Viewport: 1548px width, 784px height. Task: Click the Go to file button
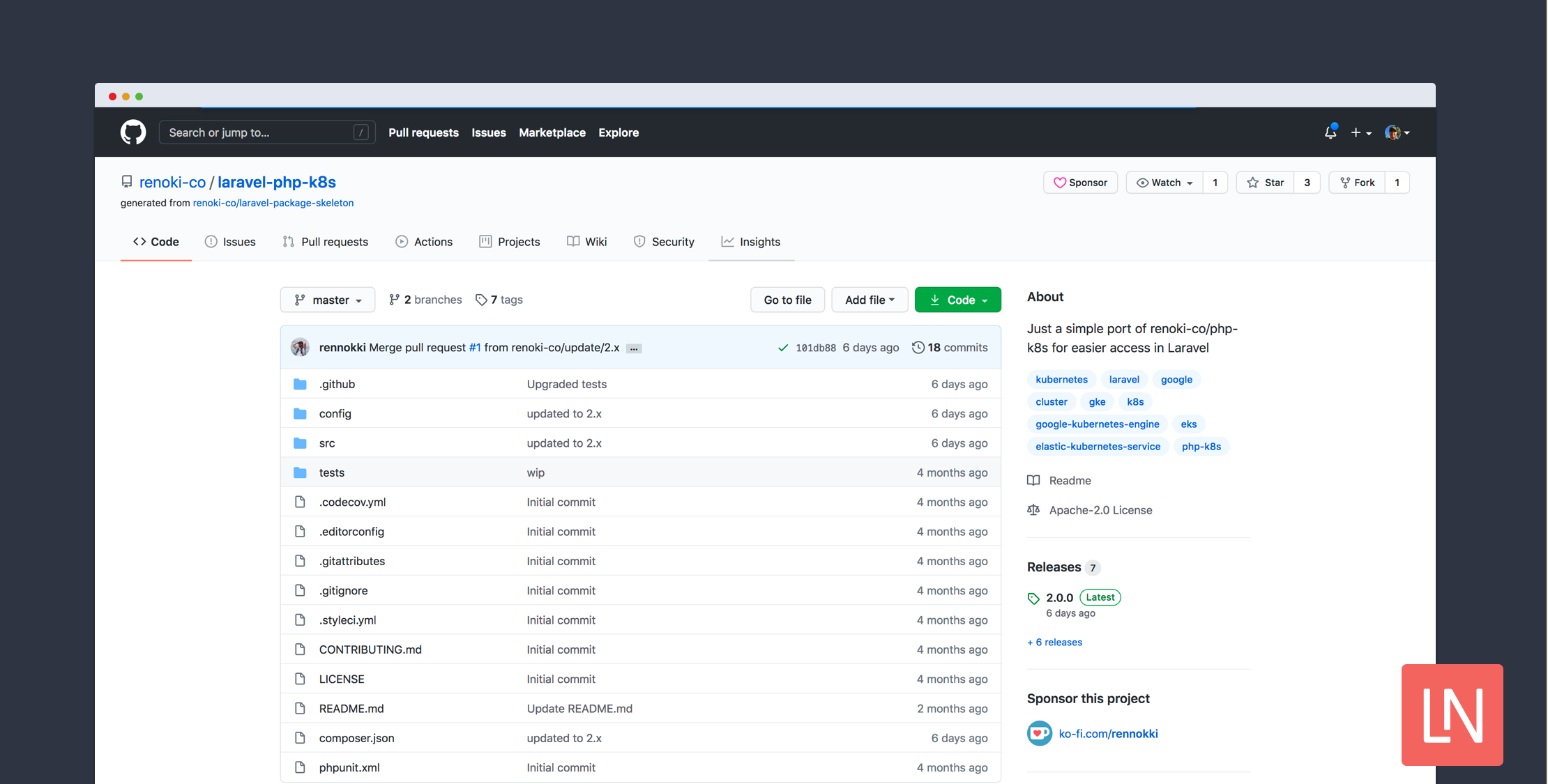point(786,298)
